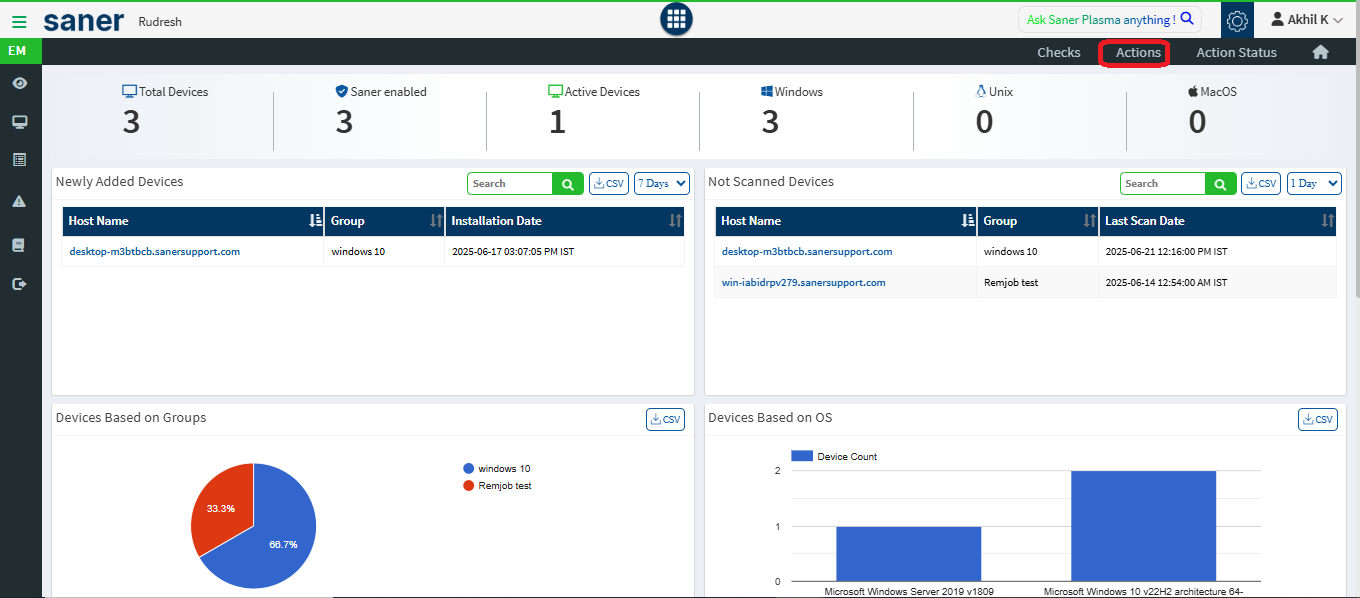Click the Active Devices green monitor icon
Image resolution: width=1360 pixels, height=598 pixels.
tap(555, 91)
